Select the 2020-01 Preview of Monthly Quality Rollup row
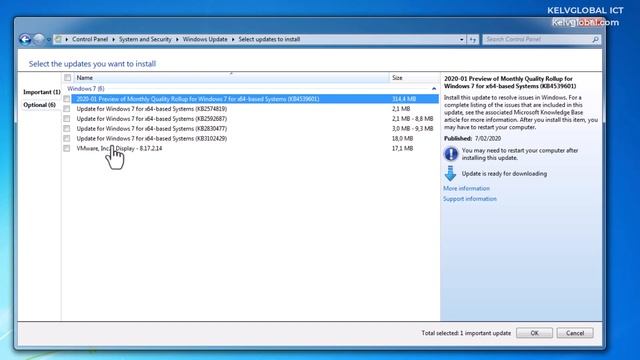The image size is (640, 360). click(255, 99)
